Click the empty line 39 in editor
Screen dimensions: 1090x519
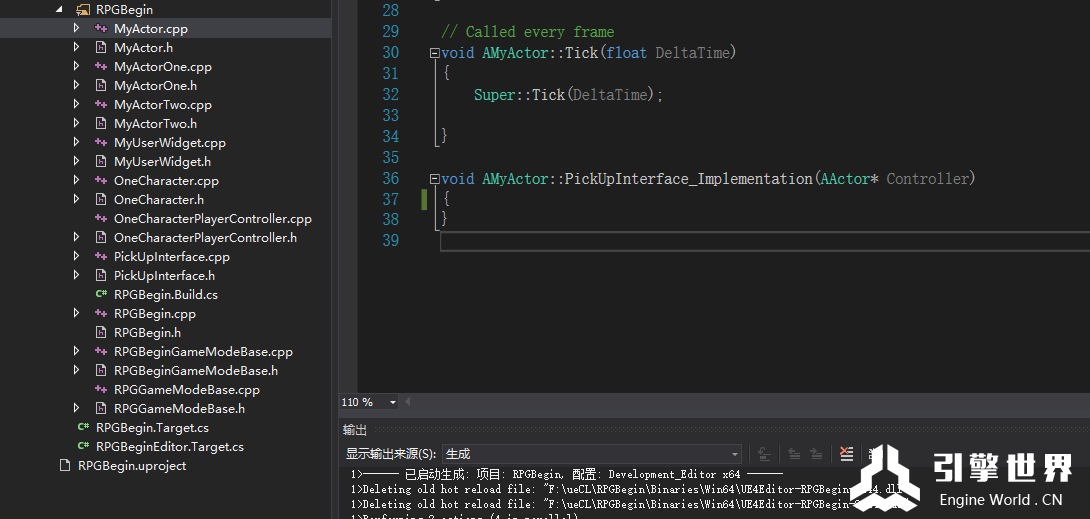click(765, 241)
